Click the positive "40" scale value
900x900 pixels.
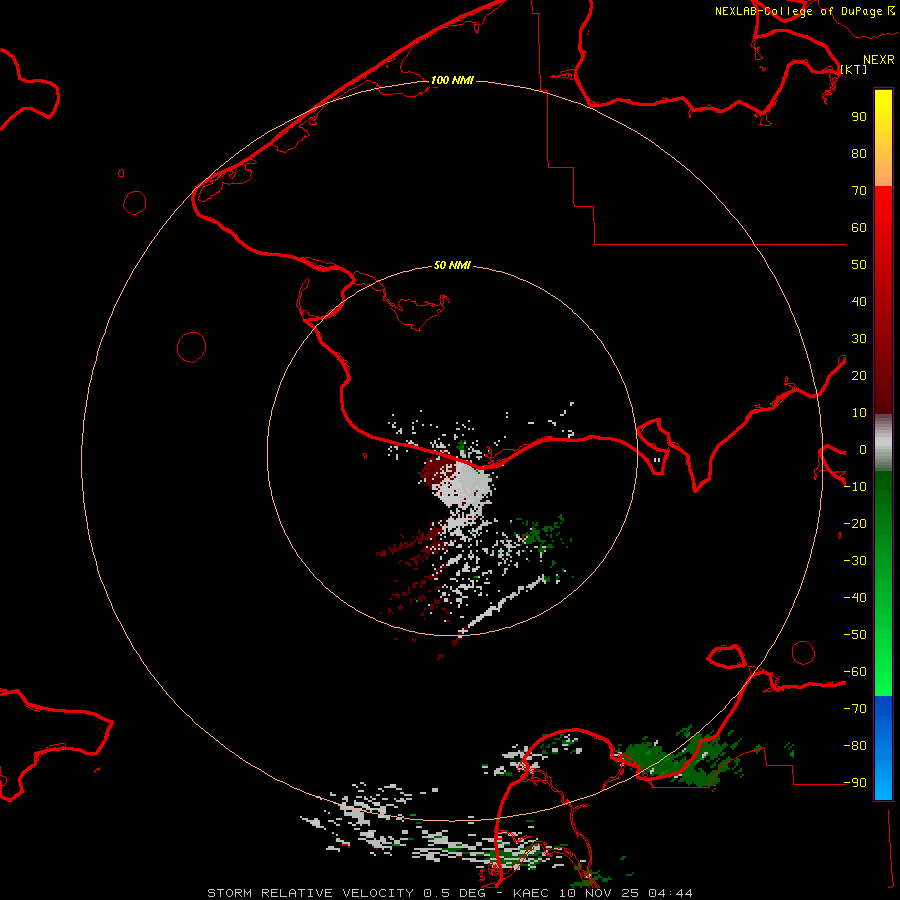coord(859,301)
